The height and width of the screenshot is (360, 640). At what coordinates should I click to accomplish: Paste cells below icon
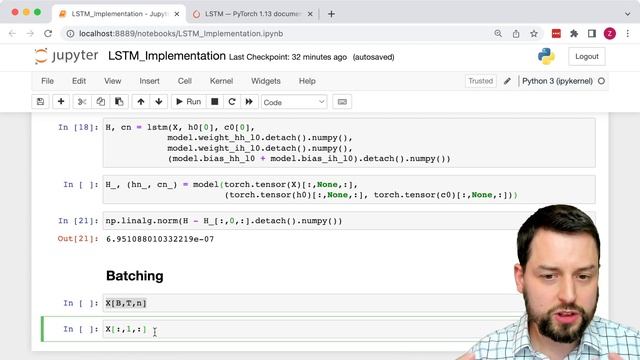[119, 102]
